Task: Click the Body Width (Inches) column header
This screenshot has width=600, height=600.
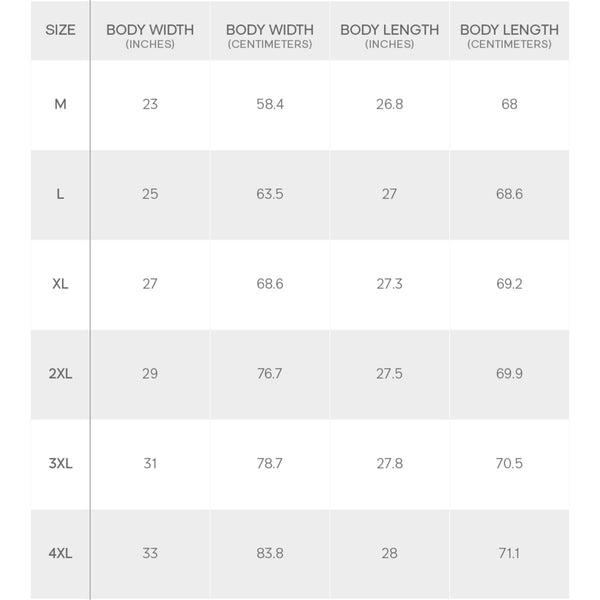Action: pyautogui.click(x=150, y=36)
